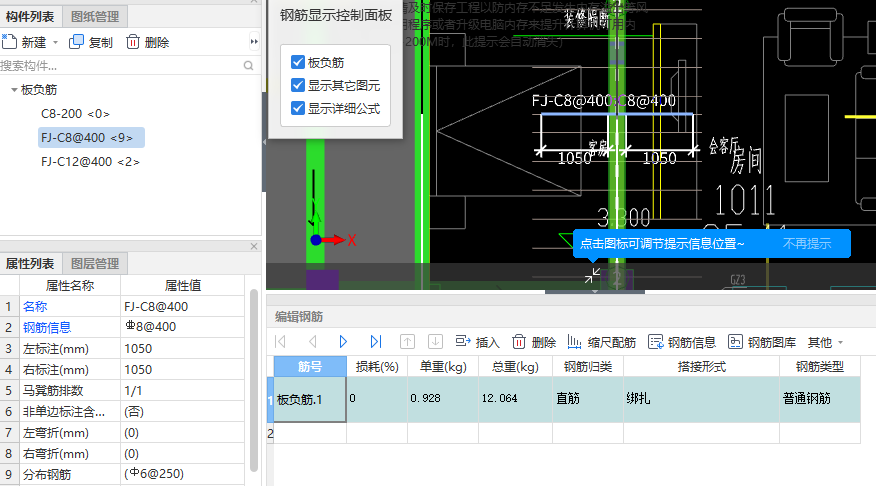Image resolution: width=876 pixels, height=486 pixels.
Task: Click 插入 insert row button
Action: tap(477, 342)
